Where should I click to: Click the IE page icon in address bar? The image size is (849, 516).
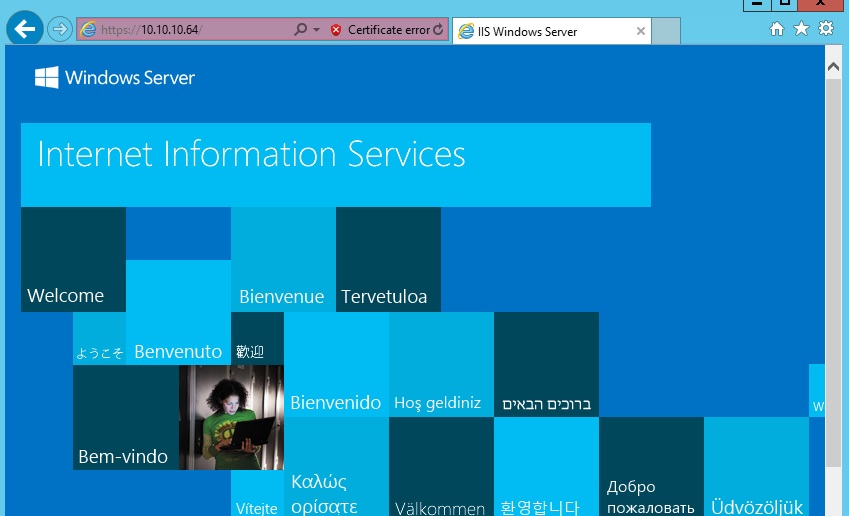88,30
